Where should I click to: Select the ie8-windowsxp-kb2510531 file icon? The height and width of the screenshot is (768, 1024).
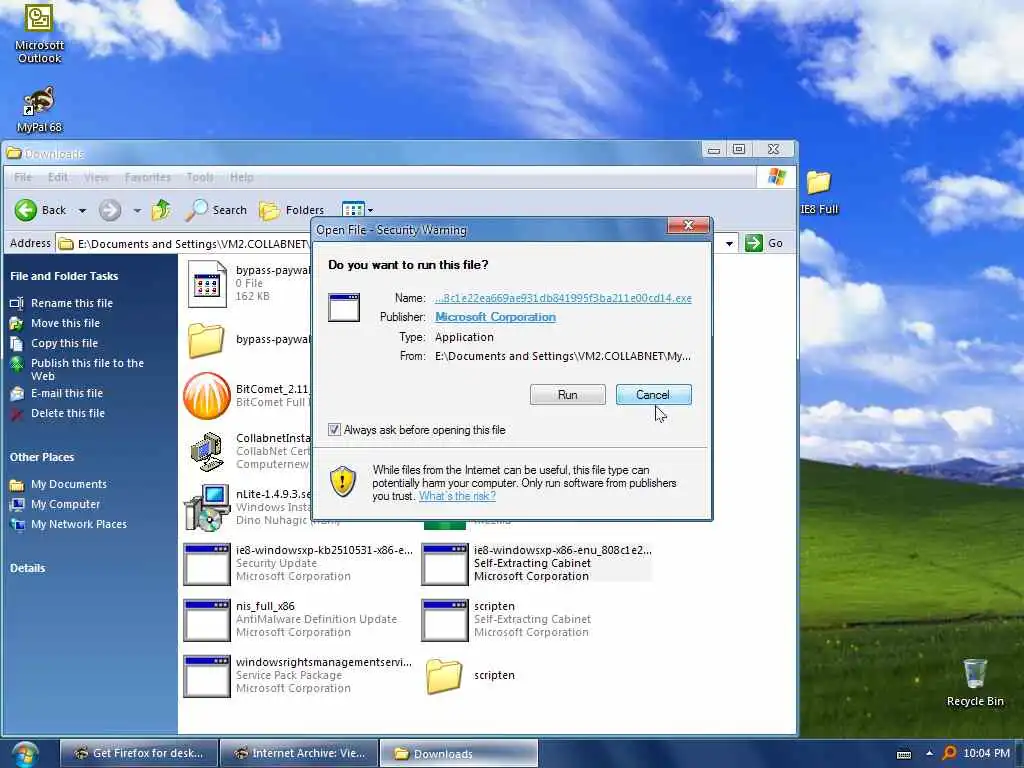(207, 564)
